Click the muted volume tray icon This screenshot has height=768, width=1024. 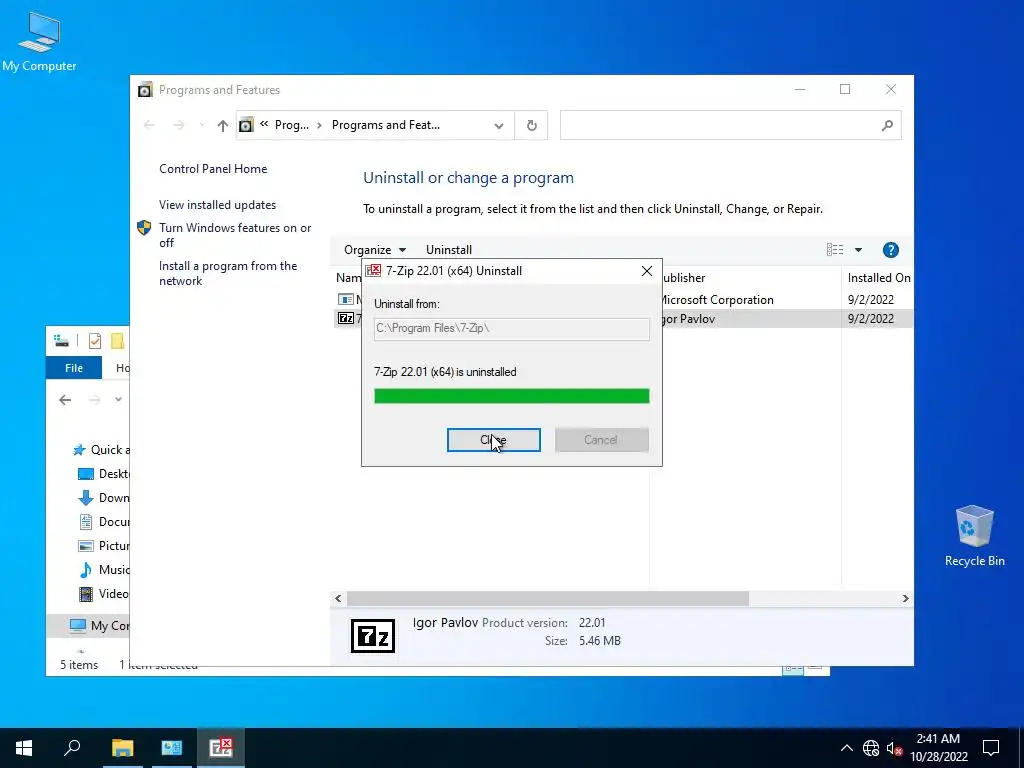tap(894, 748)
